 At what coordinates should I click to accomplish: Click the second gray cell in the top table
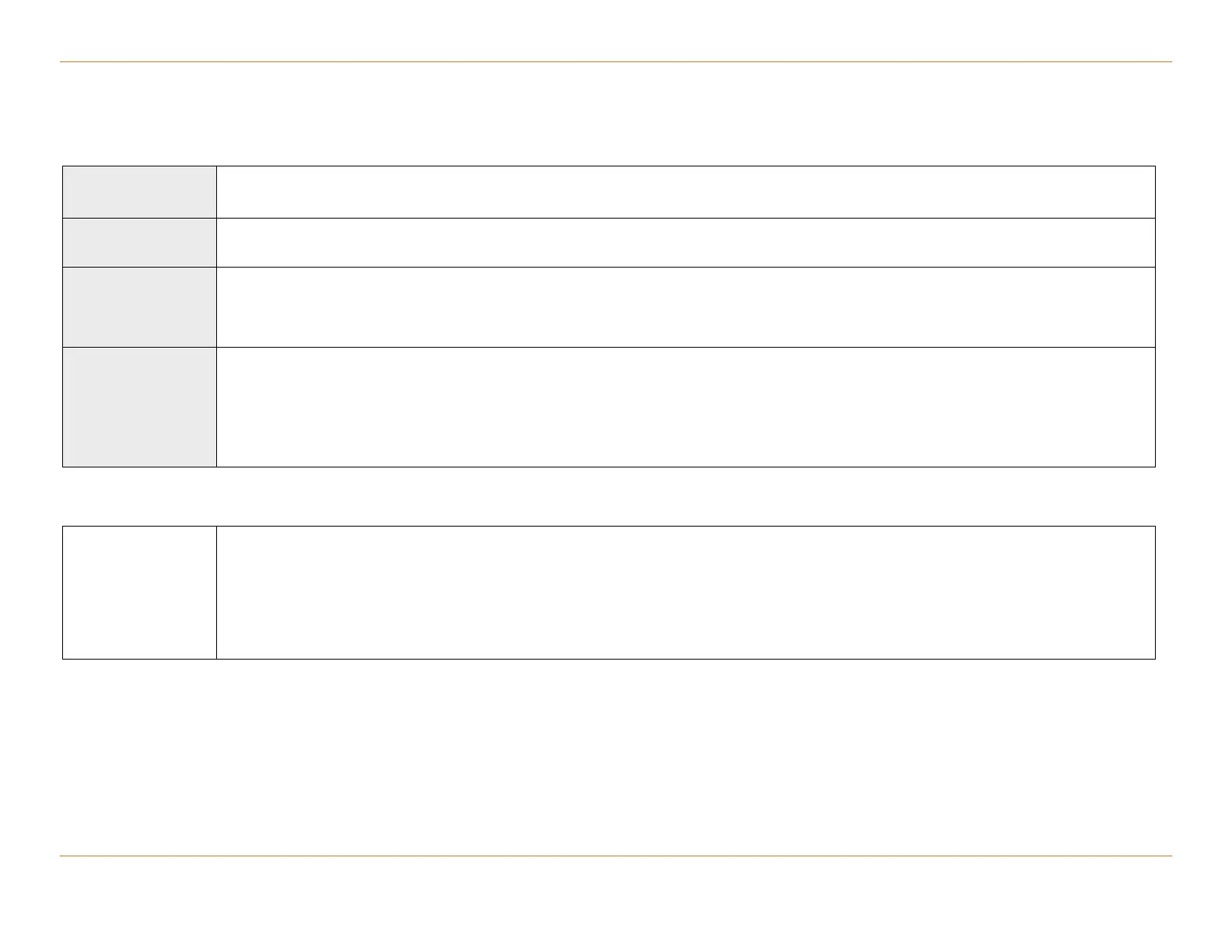[139, 243]
